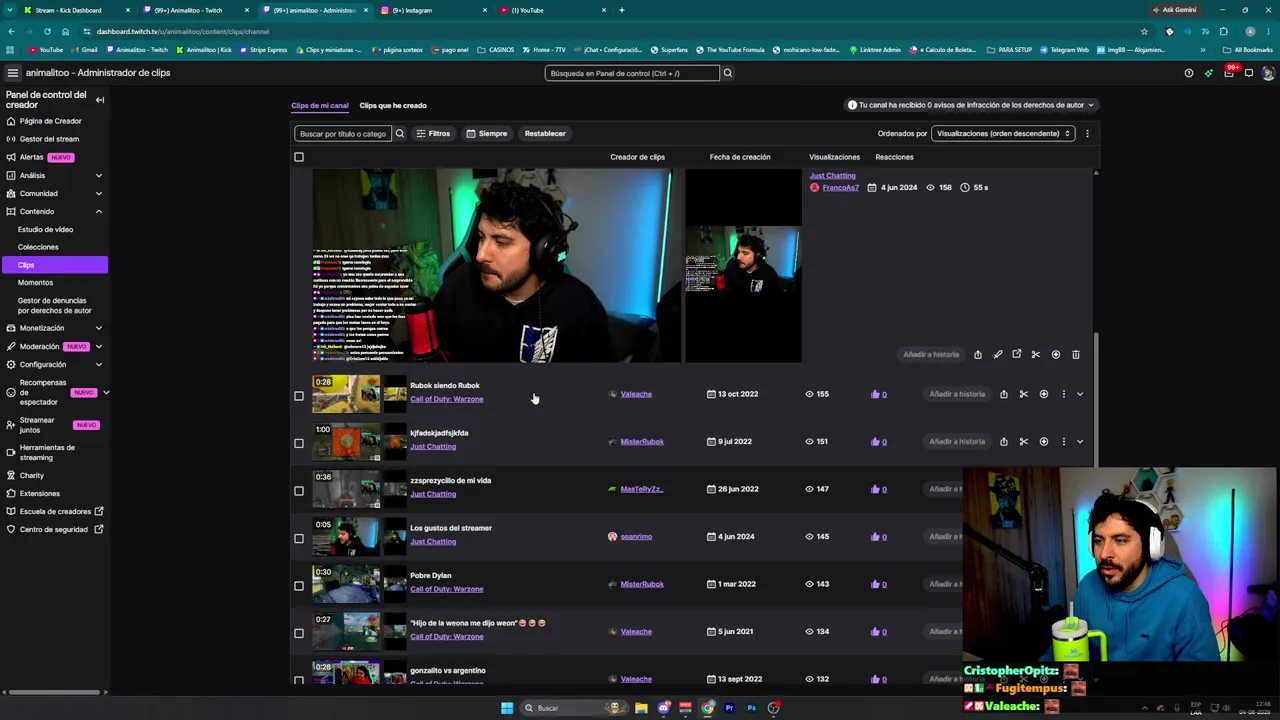Switch to Clips que he creado tab
Screen dimensions: 1280x720
[393, 105]
